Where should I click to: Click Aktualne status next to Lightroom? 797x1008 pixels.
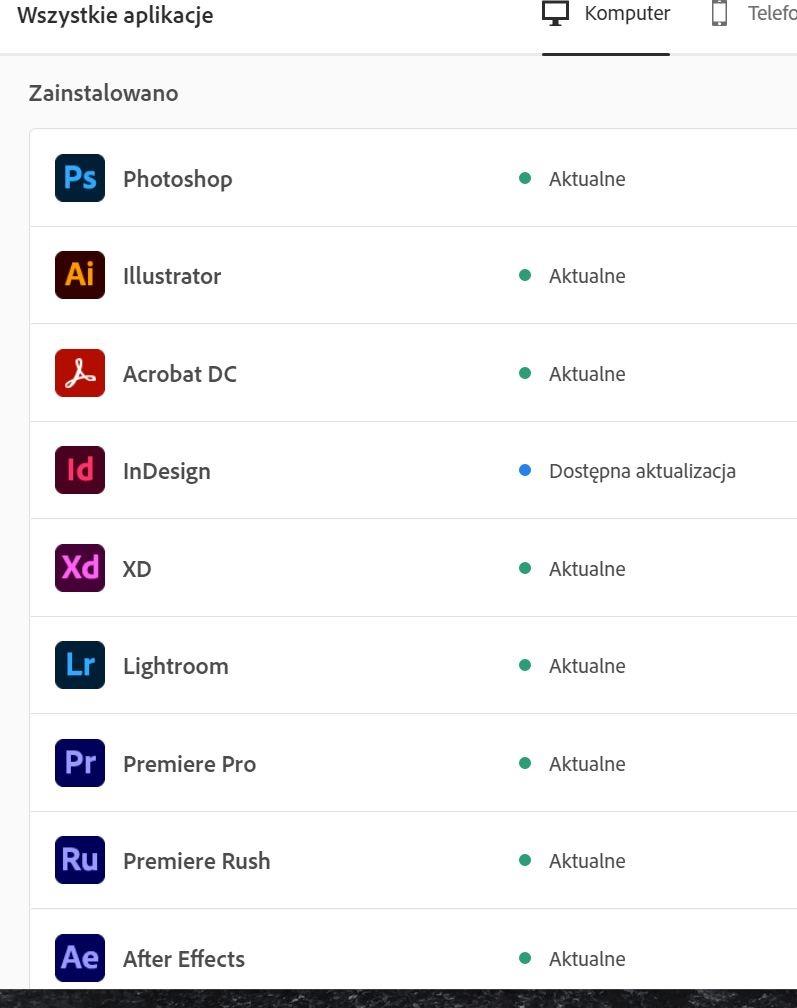coord(587,666)
